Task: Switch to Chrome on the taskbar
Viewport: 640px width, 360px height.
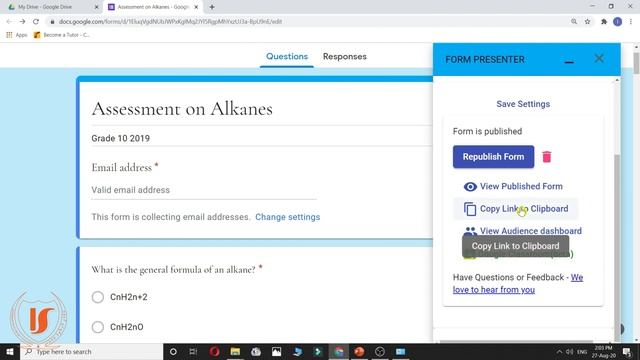Action: pyautogui.click(x=338, y=352)
